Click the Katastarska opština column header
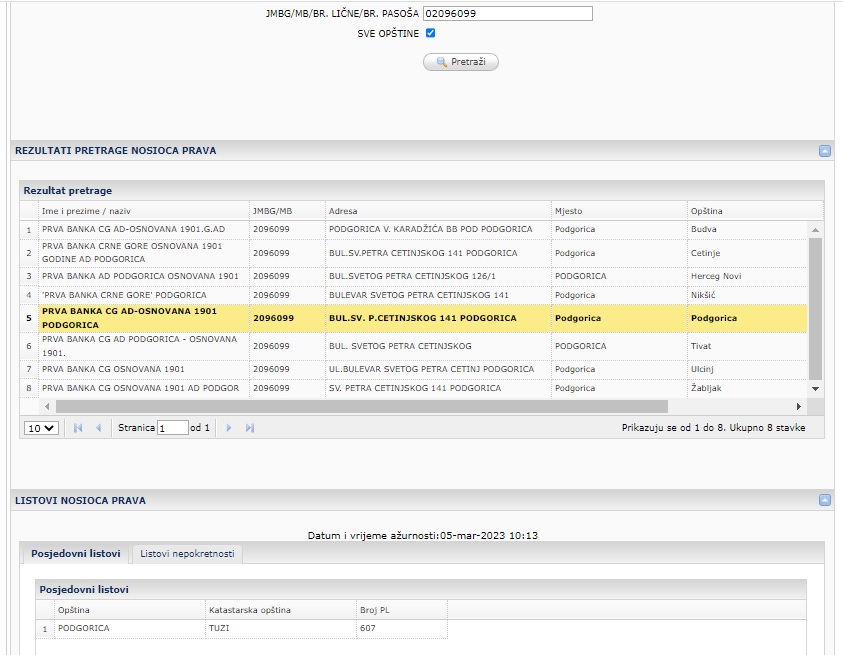 click(x=281, y=610)
